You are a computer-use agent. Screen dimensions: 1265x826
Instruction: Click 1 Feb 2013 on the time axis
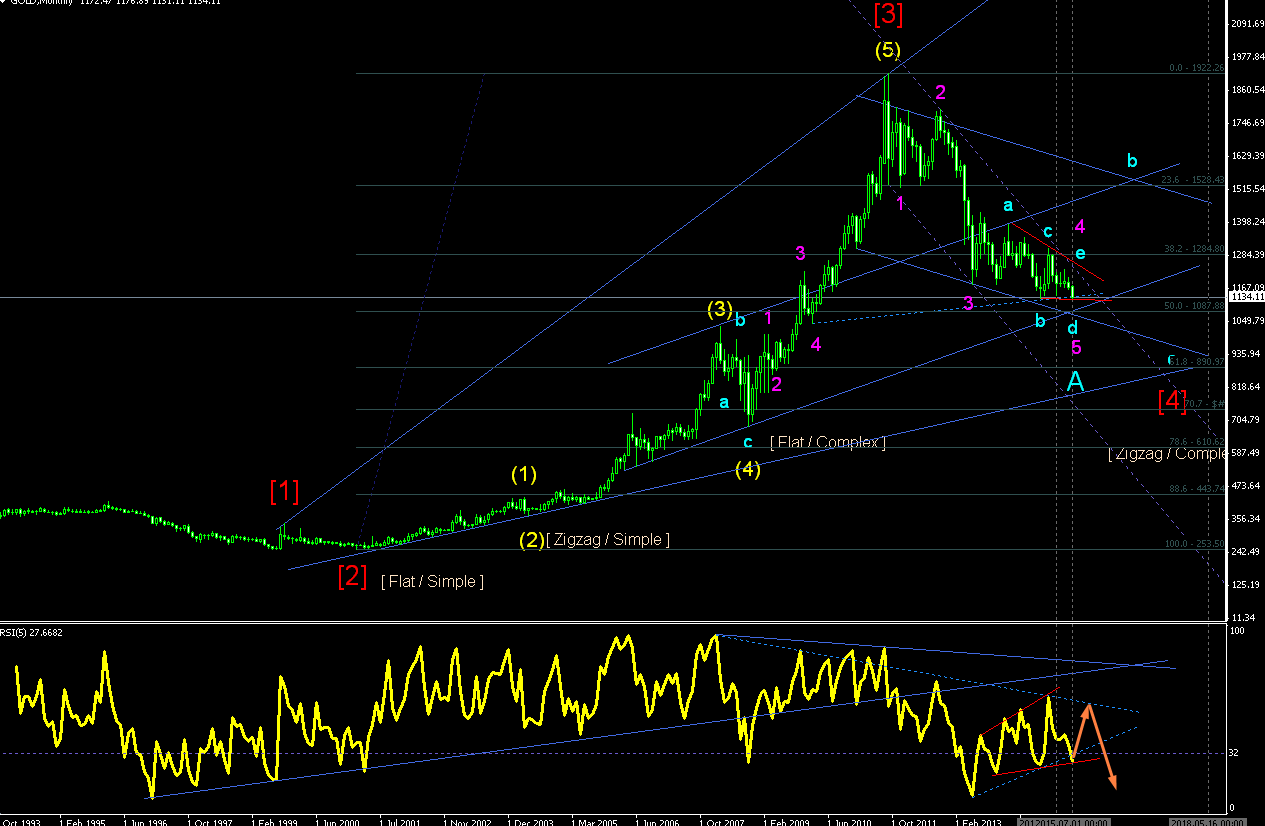tap(980, 822)
